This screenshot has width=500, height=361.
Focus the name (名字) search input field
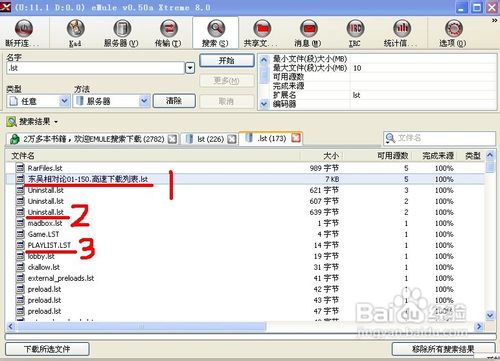[95, 68]
